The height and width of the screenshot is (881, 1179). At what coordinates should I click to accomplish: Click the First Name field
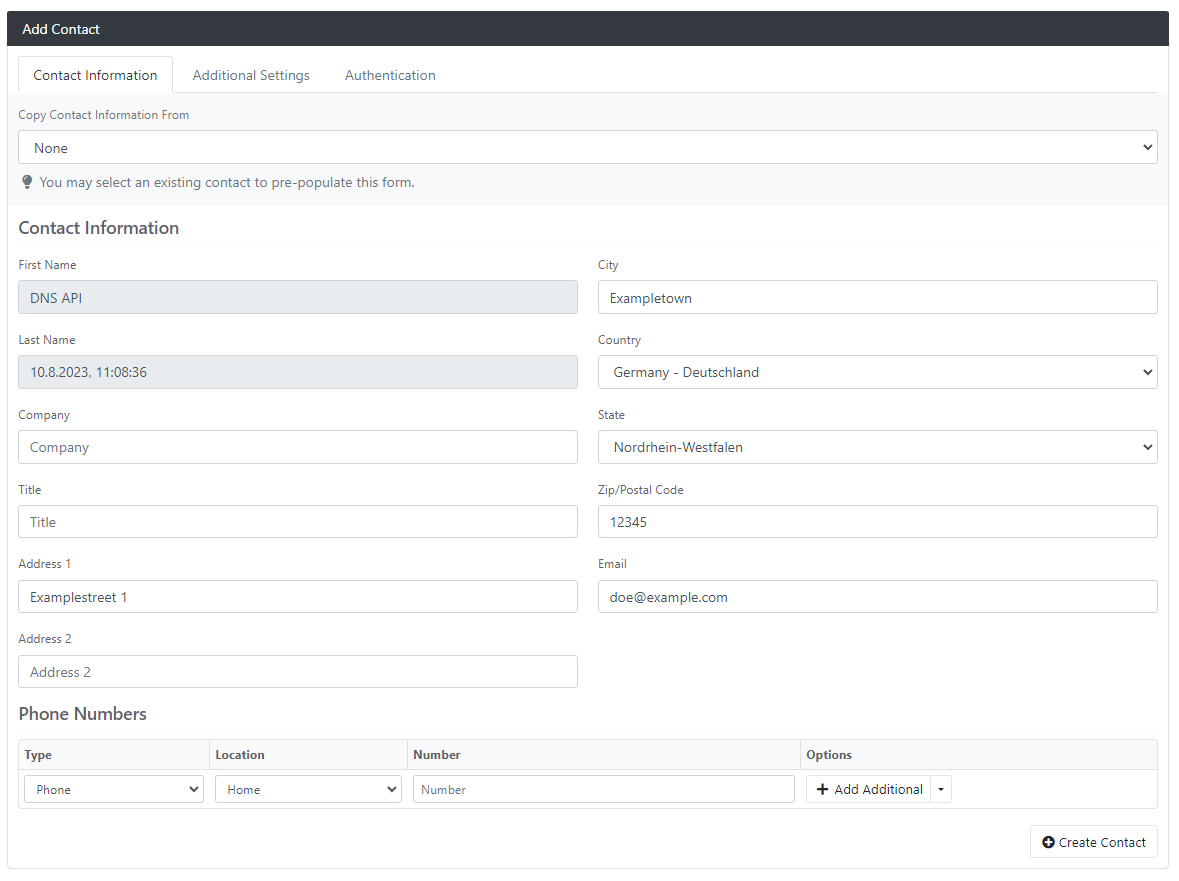coord(298,297)
